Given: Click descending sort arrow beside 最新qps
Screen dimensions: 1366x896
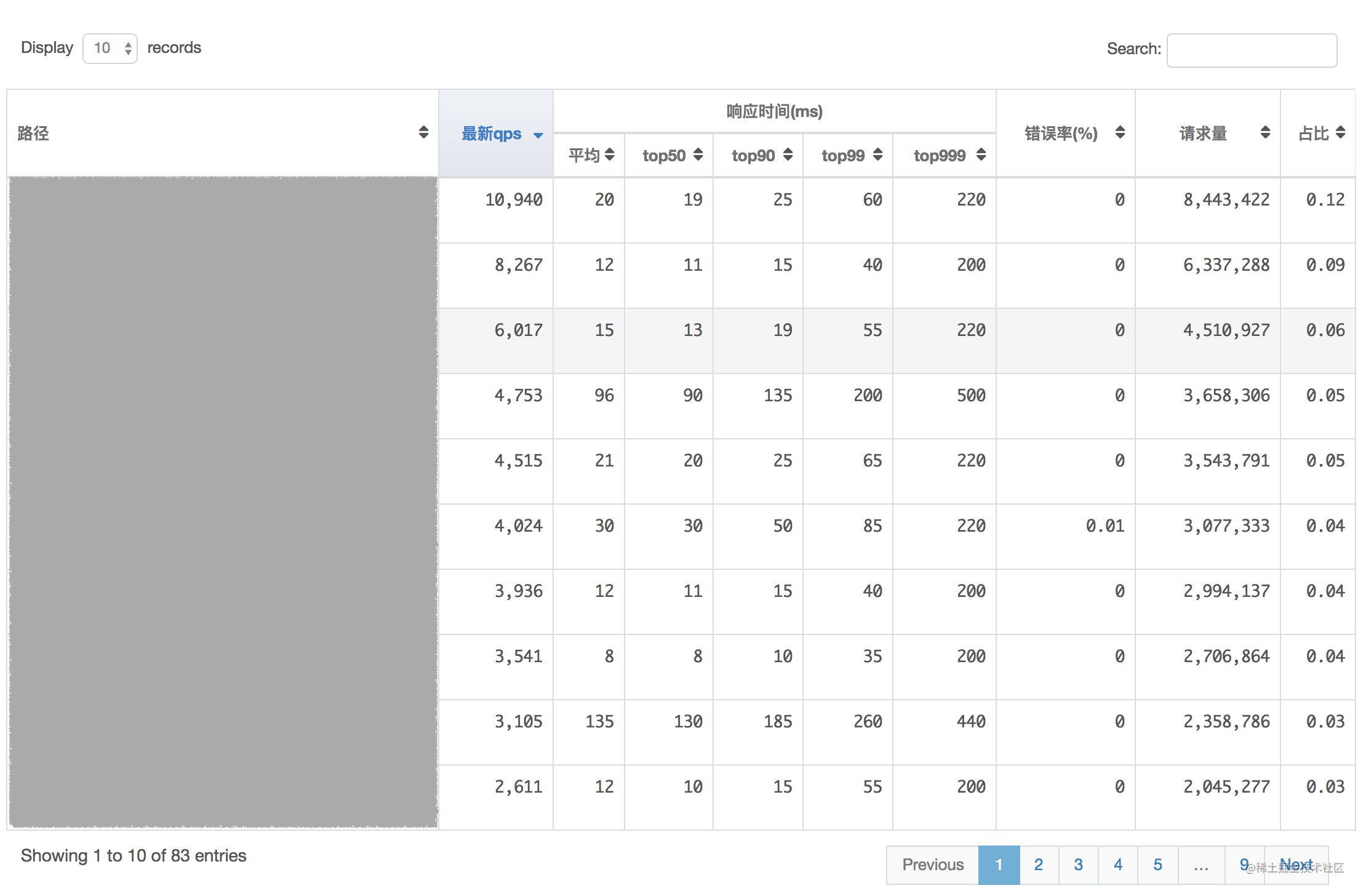Looking at the screenshot, I should pos(538,135).
